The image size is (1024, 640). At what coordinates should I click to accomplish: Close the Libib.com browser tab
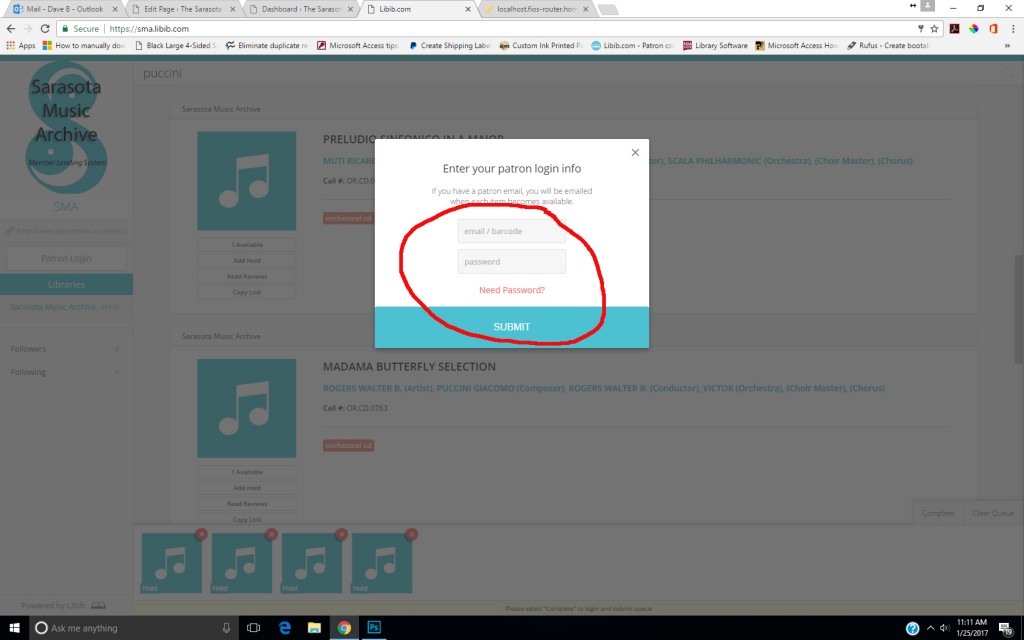coord(468,9)
